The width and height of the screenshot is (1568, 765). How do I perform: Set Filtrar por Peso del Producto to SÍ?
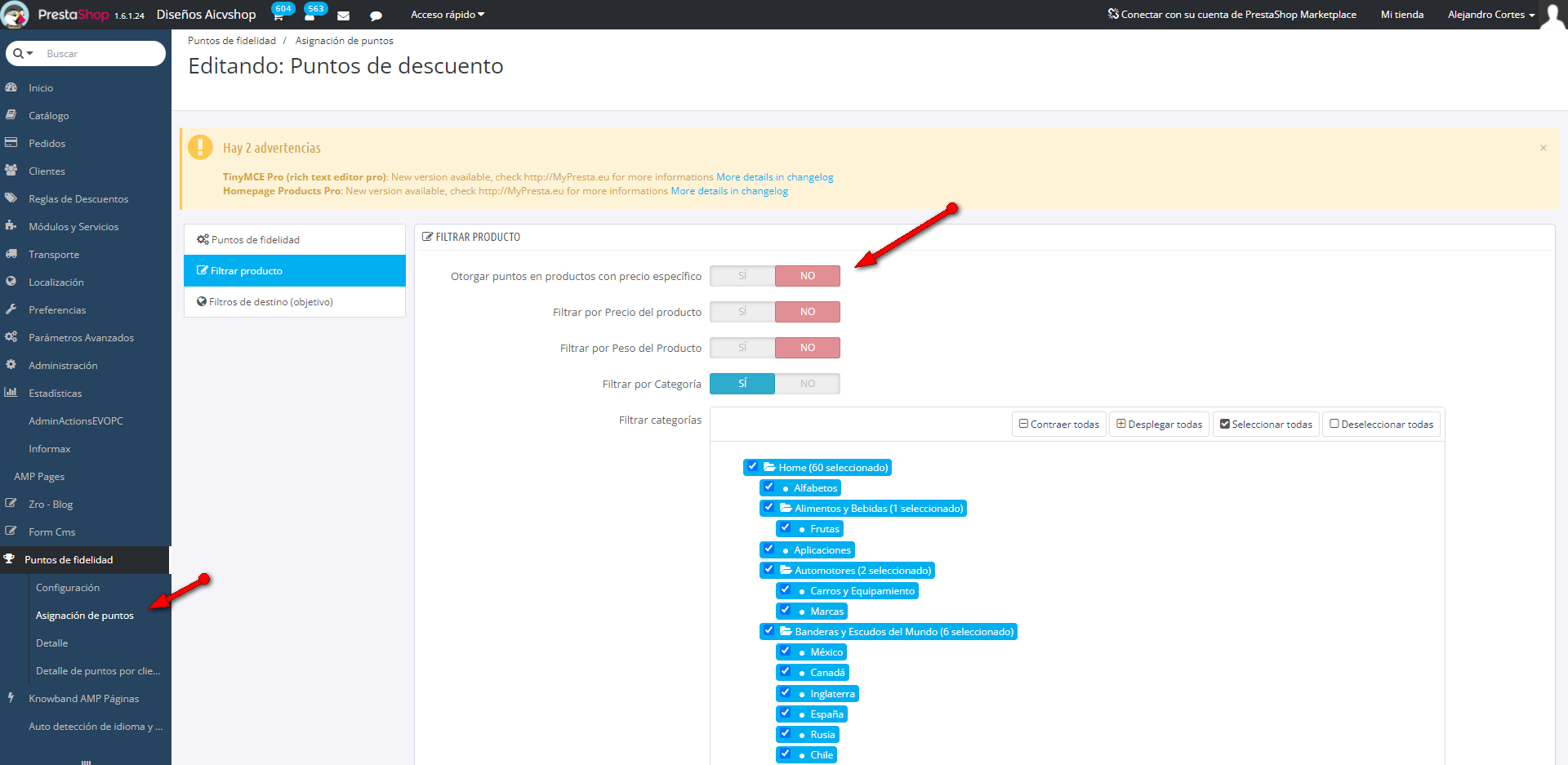(742, 348)
